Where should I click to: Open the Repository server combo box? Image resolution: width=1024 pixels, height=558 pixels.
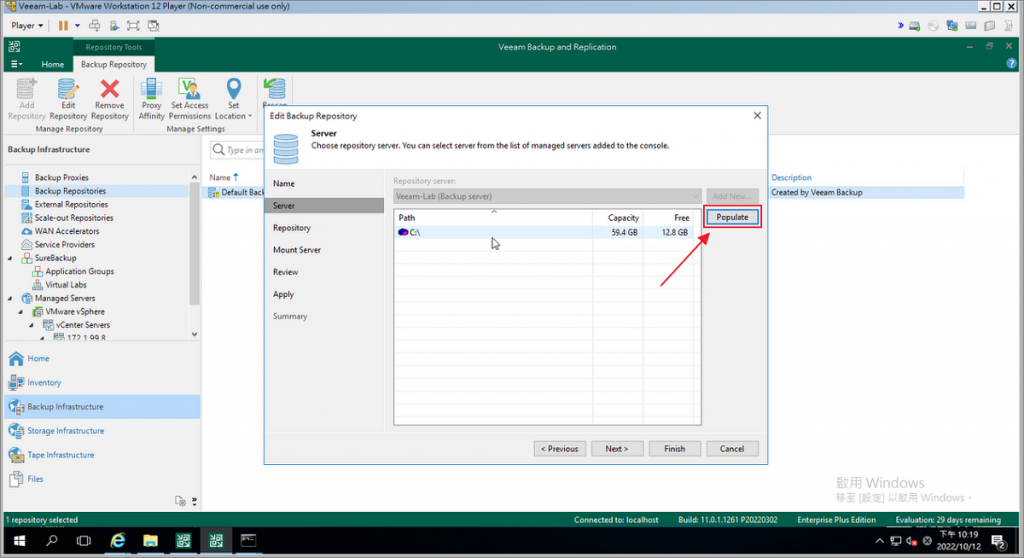(547, 196)
